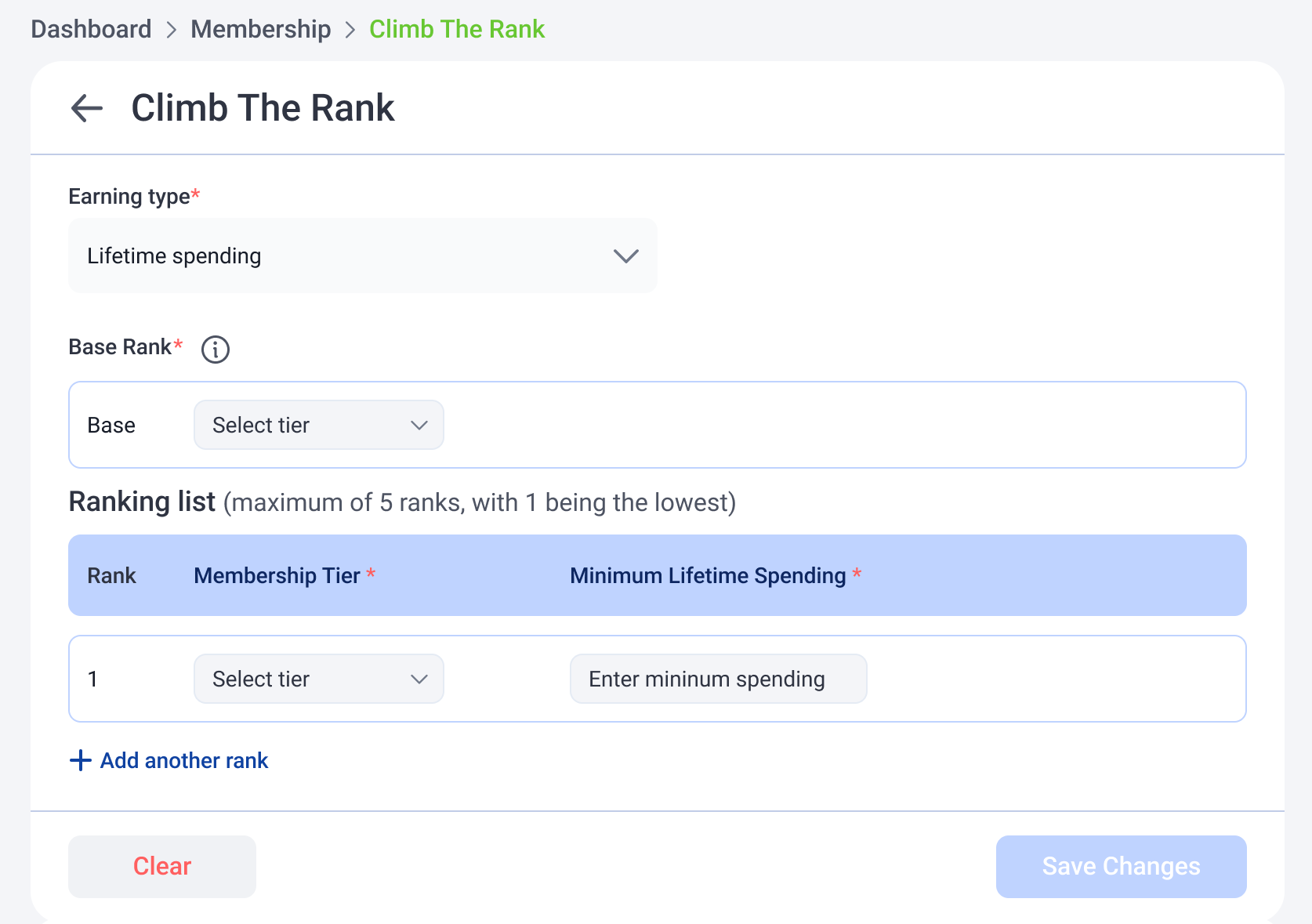Expand the Base rank Select tier dropdown

coord(319,425)
